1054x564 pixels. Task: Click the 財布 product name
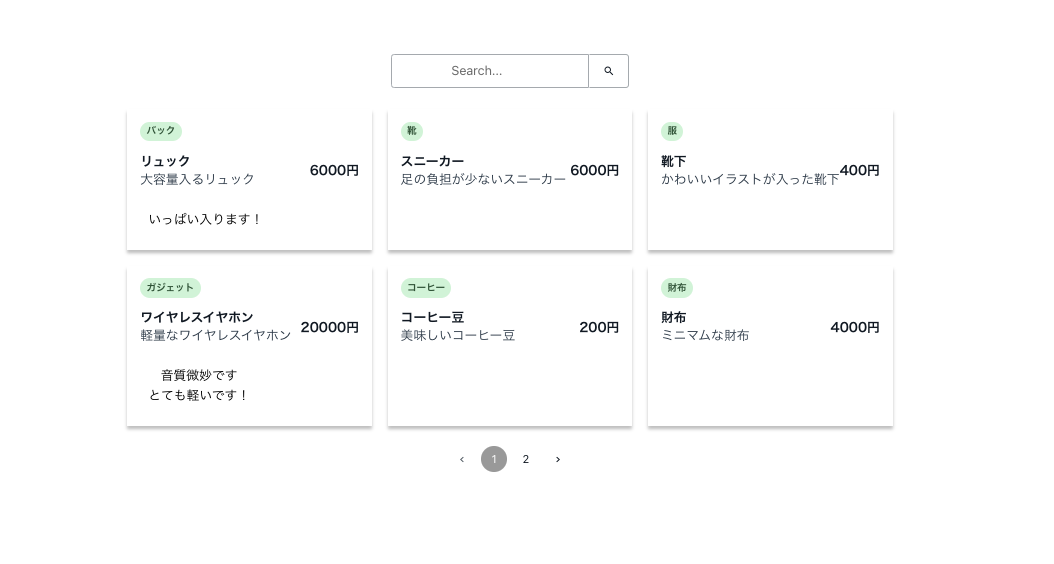[x=674, y=317]
